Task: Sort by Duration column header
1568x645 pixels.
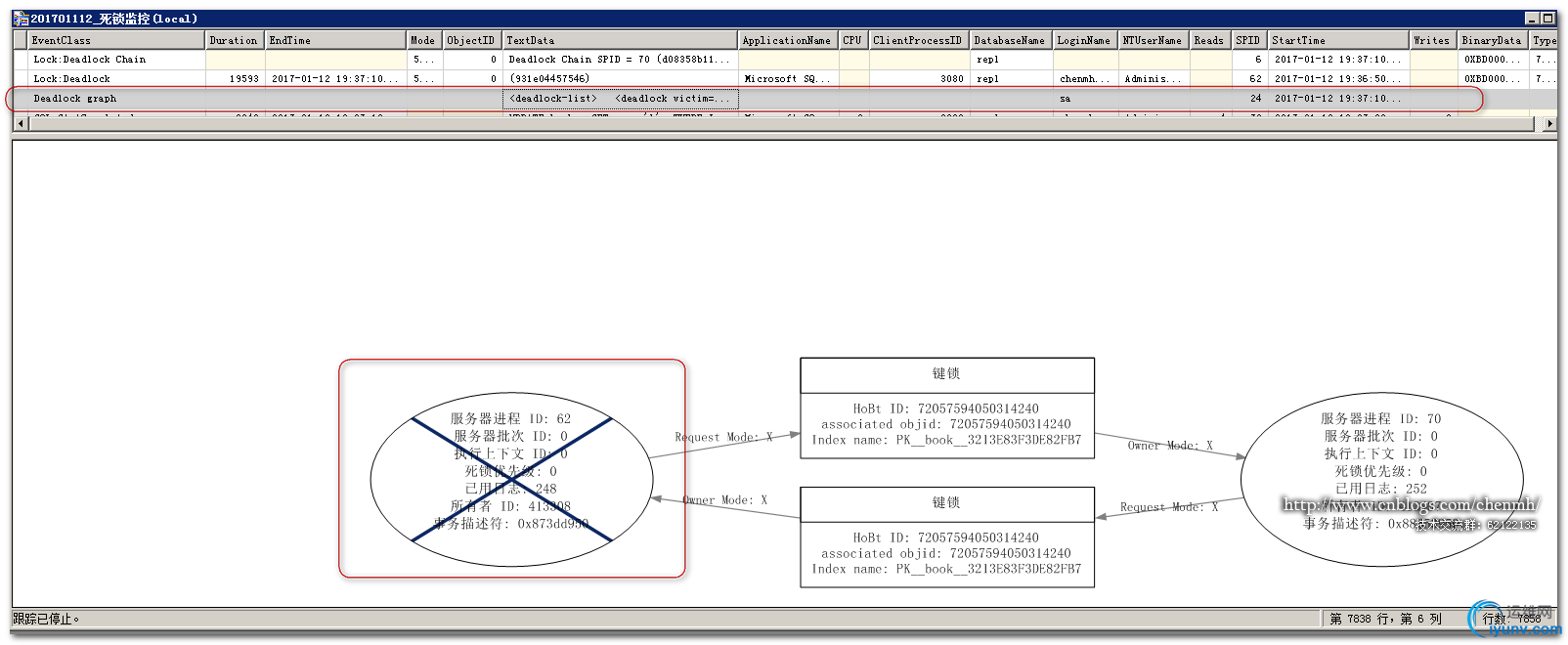Action: click(x=236, y=40)
